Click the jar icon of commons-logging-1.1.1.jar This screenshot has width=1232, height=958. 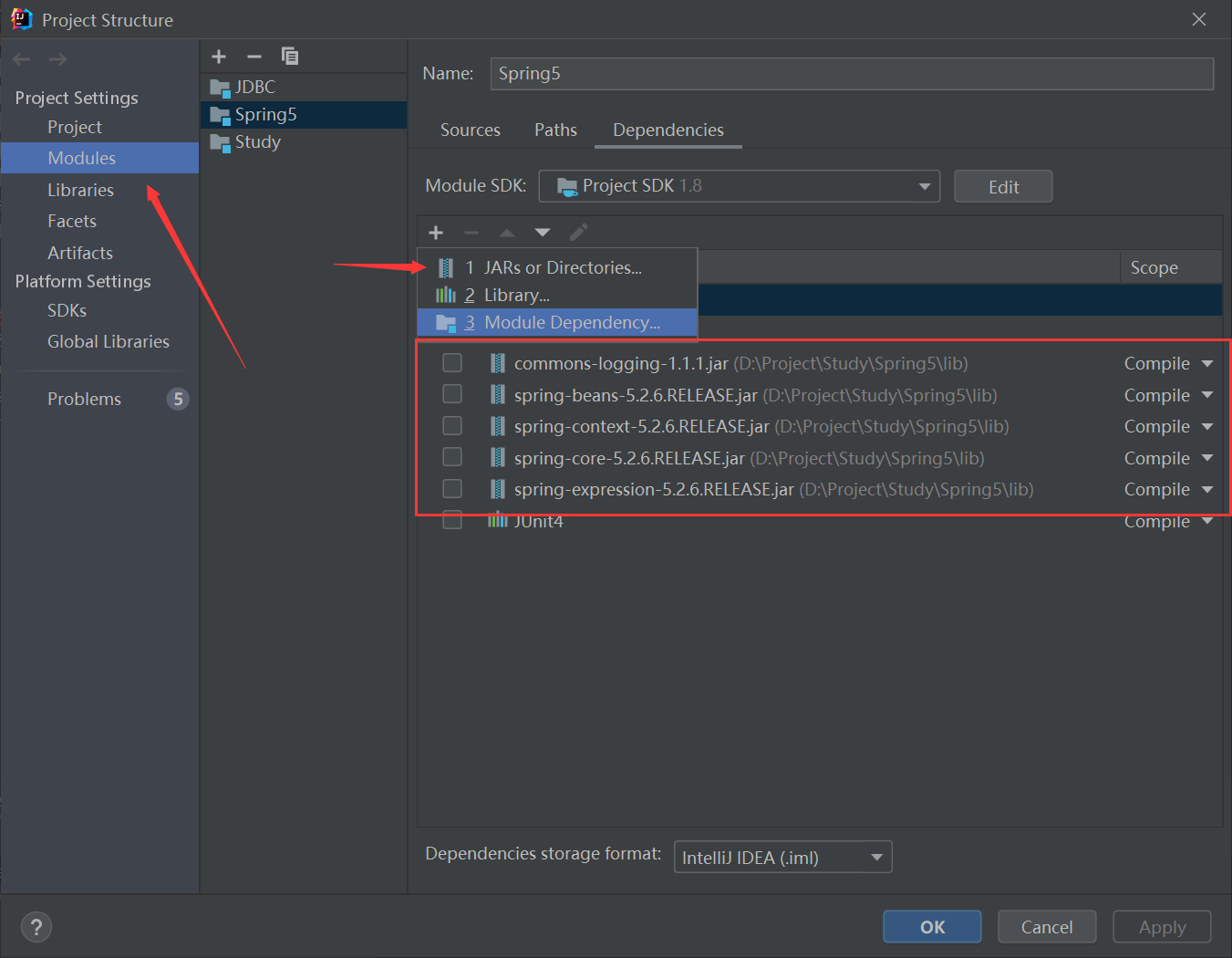498,363
